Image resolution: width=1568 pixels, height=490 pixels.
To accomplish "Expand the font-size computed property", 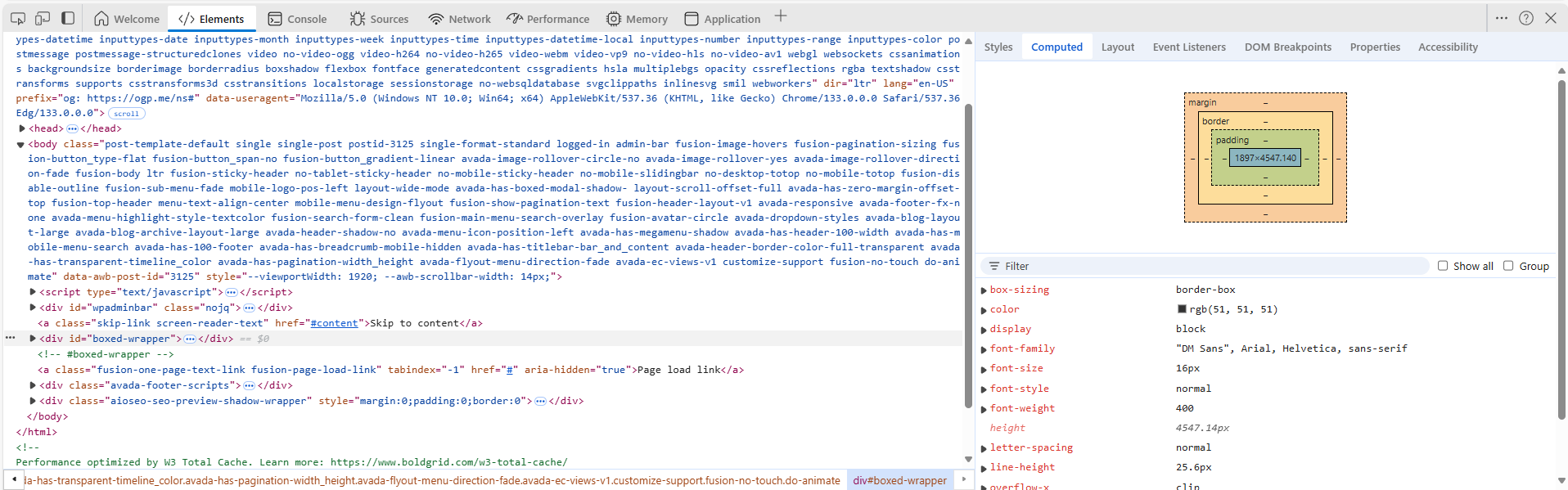I will click(x=985, y=369).
